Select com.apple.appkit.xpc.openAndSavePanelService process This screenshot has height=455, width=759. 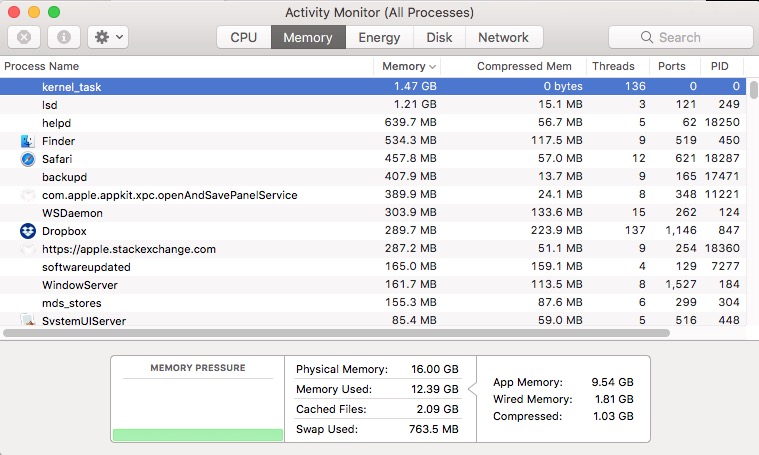[x=170, y=195]
